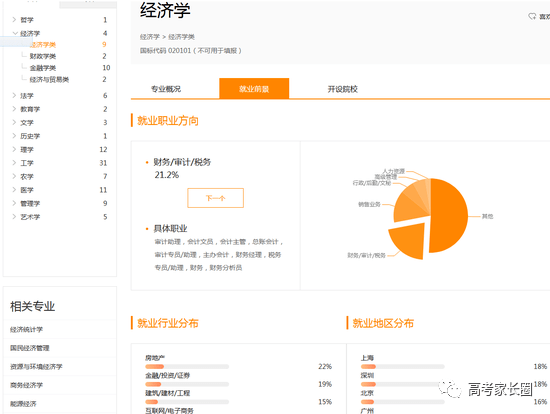Image resolution: width=550 pixels, height=414 pixels.
Task: Open related major 国民经济管理
Action: pyautogui.click(x=30, y=348)
